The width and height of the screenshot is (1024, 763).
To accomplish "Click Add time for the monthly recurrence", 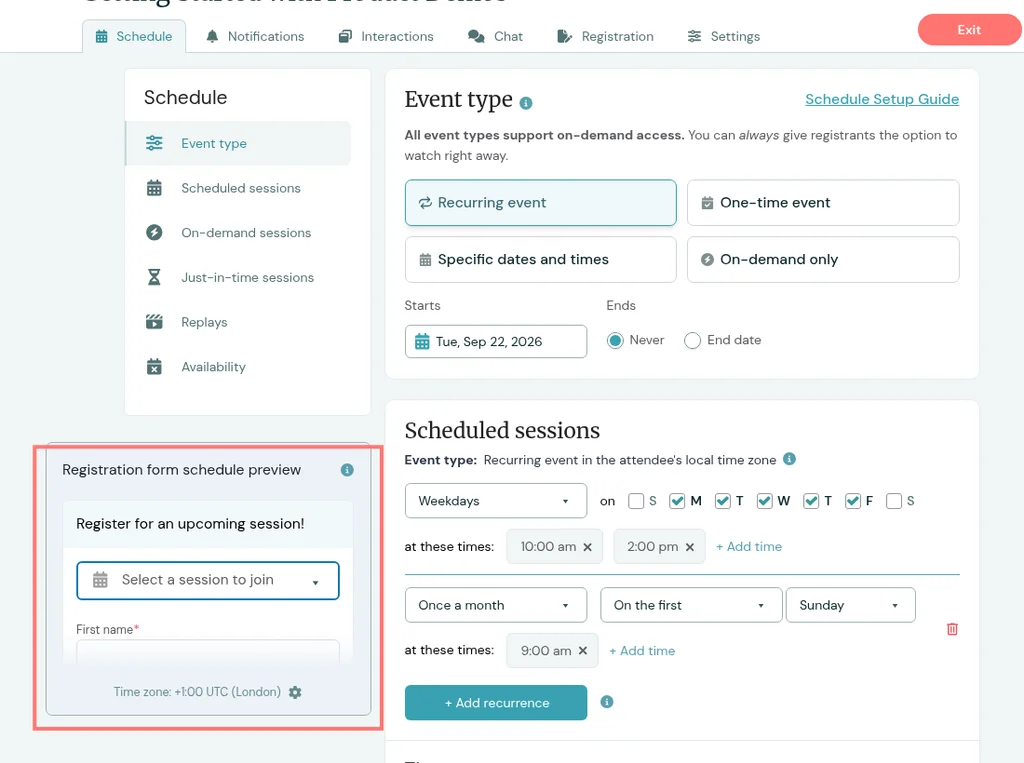I will [642, 651].
